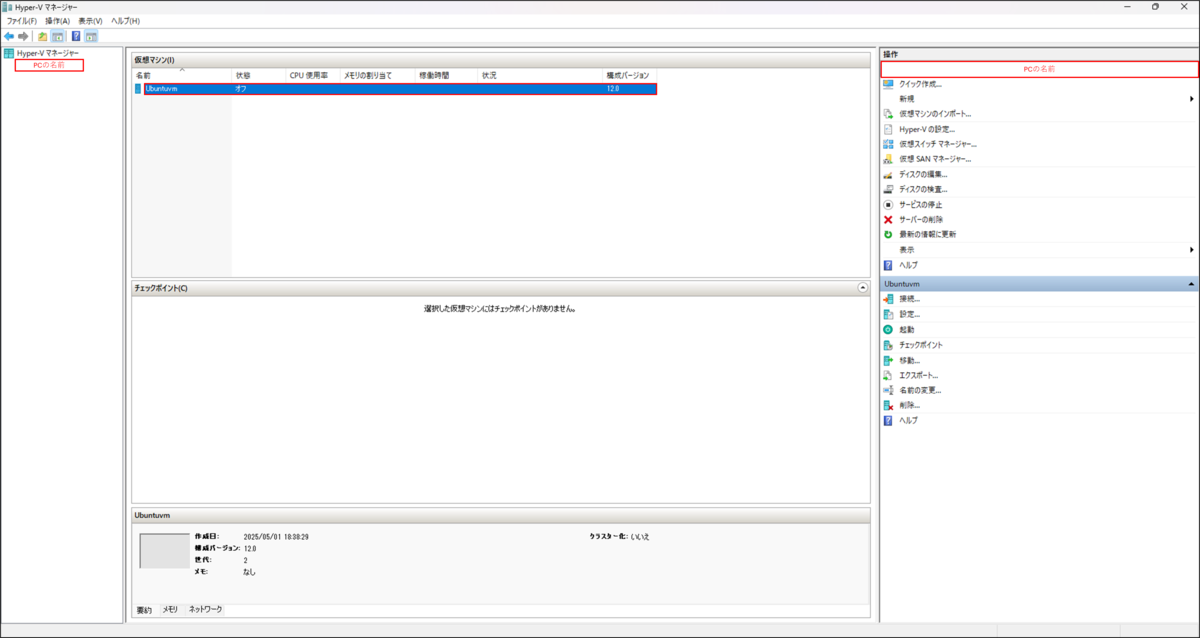The width and height of the screenshot is (1200, 638).
Task: Collapse the Ubuntuvm actions section header
Action: pyautogui.click(x=1191, y=284)
